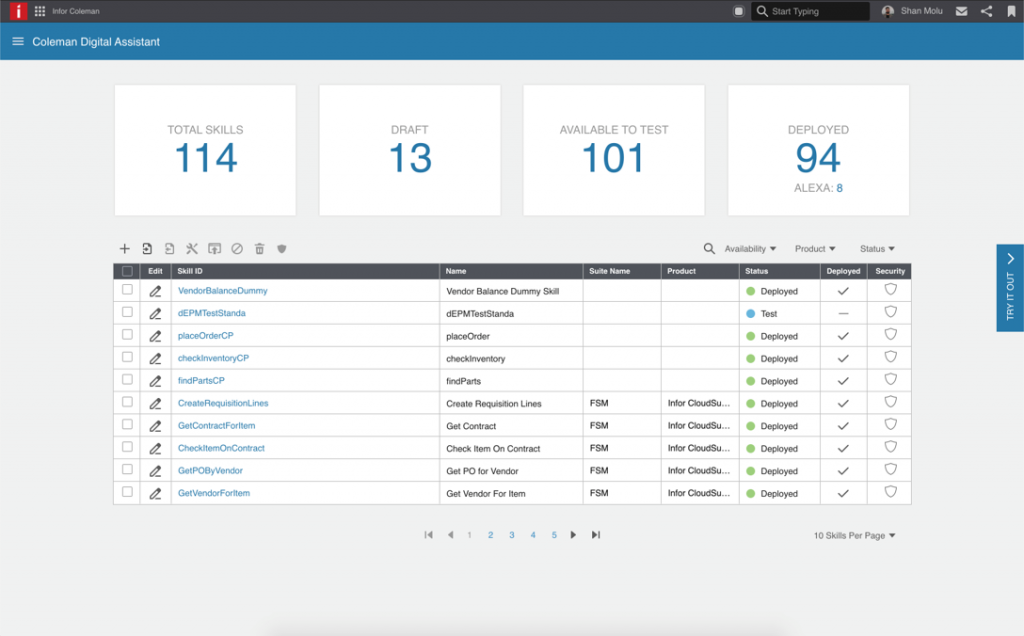Image resolution: width=1024 pixels, height=636 pixels.
Task: Open the 10 Skills Per Page dropdown
Action: 854,536
